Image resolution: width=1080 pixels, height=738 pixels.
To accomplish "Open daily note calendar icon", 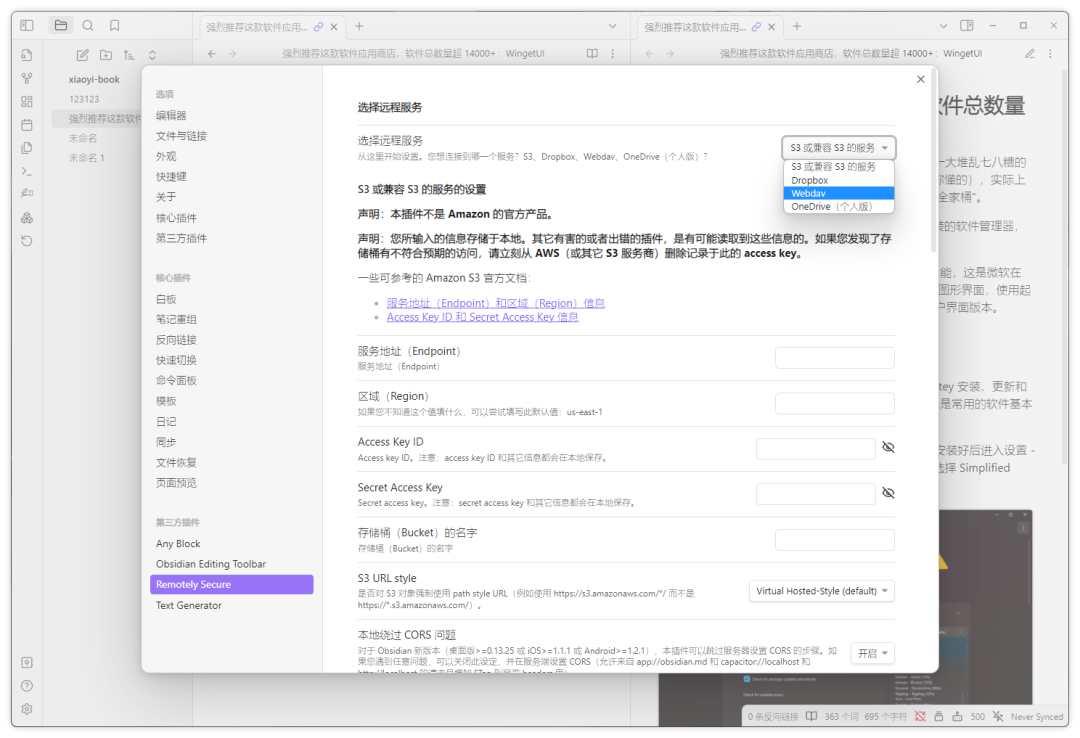I will coord(27,125).
